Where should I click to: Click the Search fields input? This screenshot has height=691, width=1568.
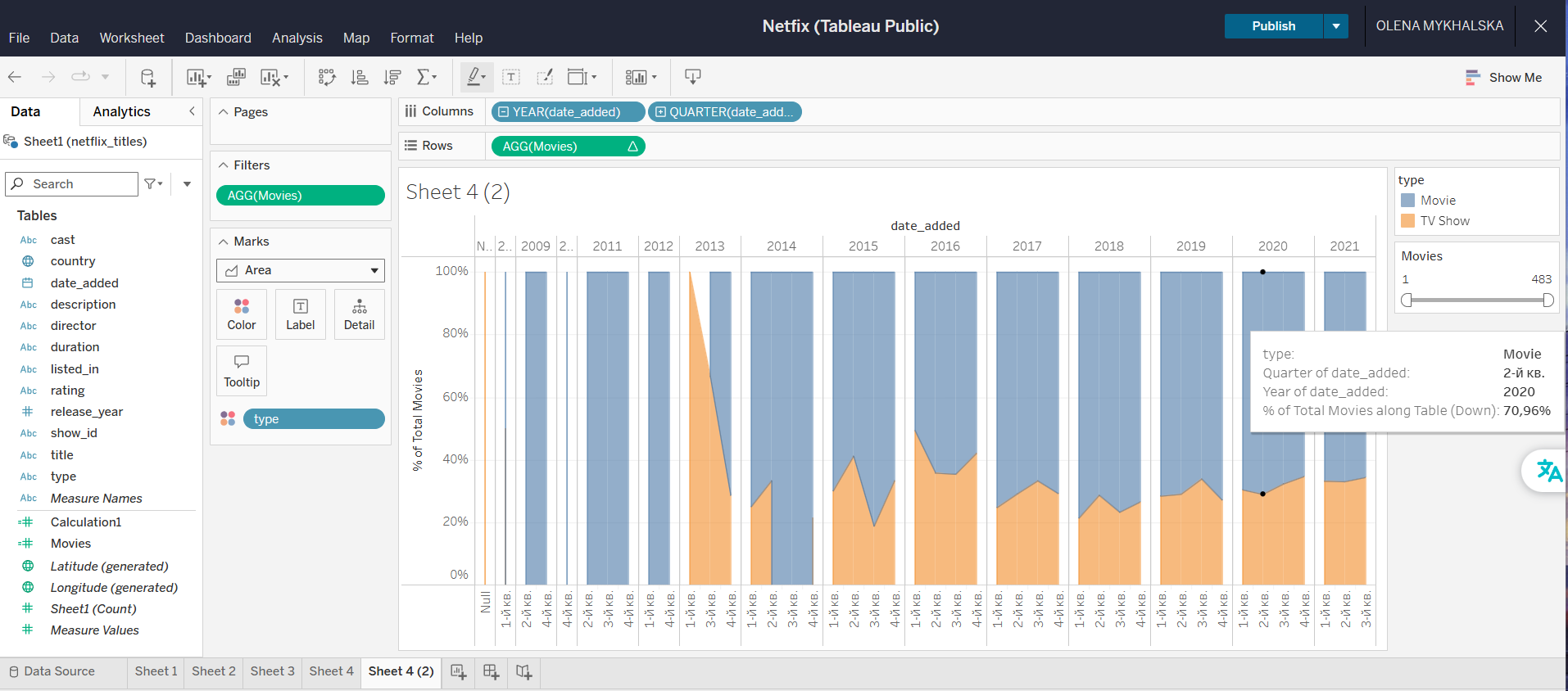click(72, 184)
